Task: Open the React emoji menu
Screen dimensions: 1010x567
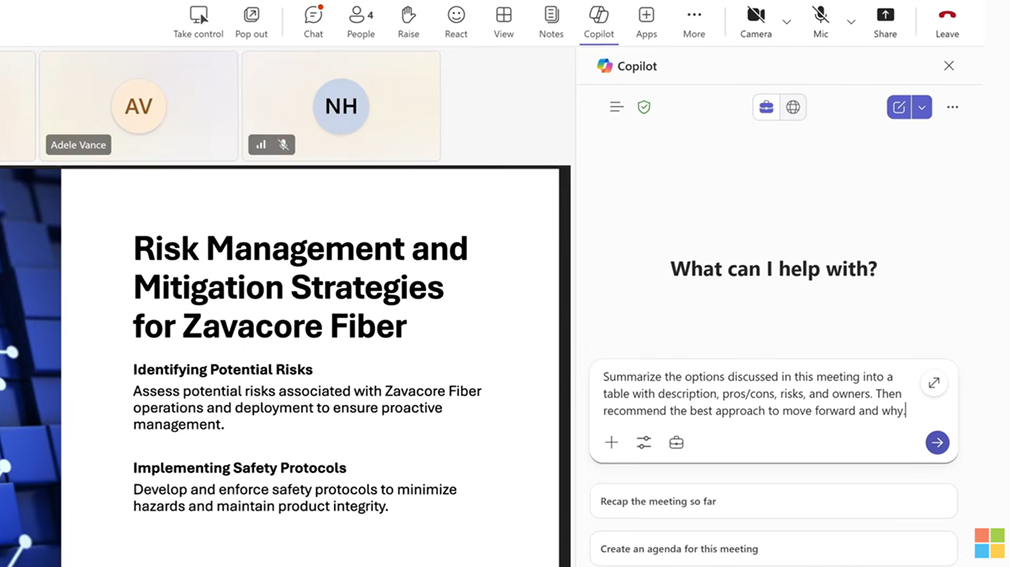Action: 456,23
